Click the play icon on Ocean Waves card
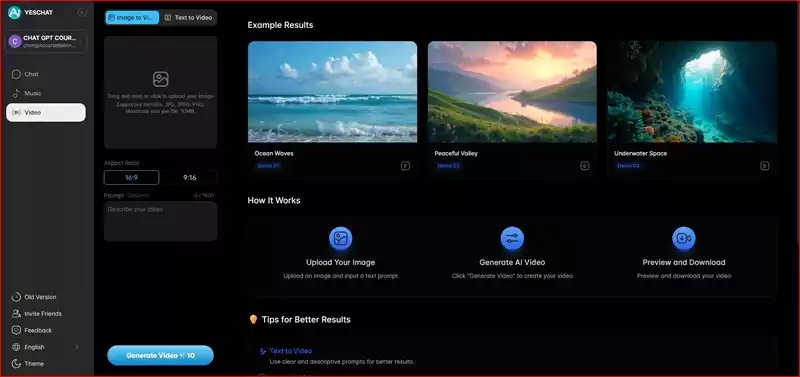 (x=405, y=166)
